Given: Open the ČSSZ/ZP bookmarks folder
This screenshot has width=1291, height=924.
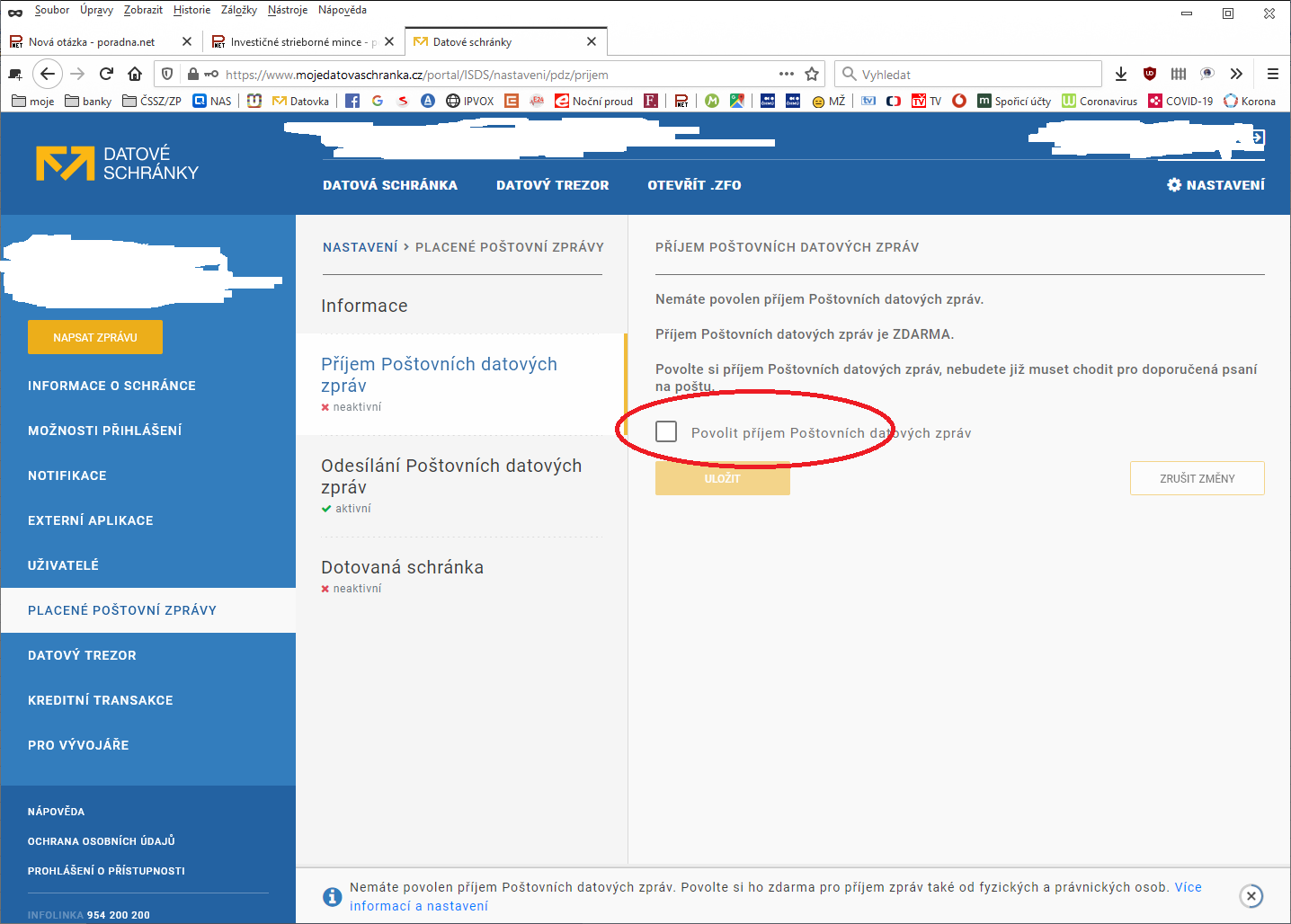Looking at the screenshot, I should point(152,101).
